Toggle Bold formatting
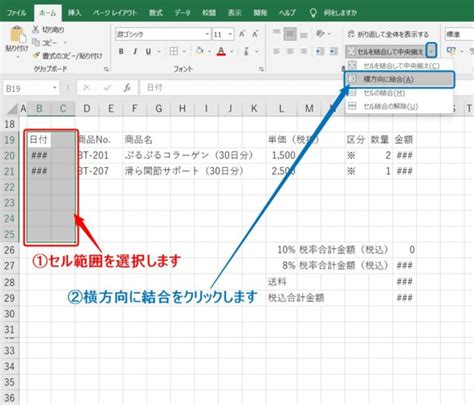This screenshot has height=405, width=474. (x=121, y=51)
